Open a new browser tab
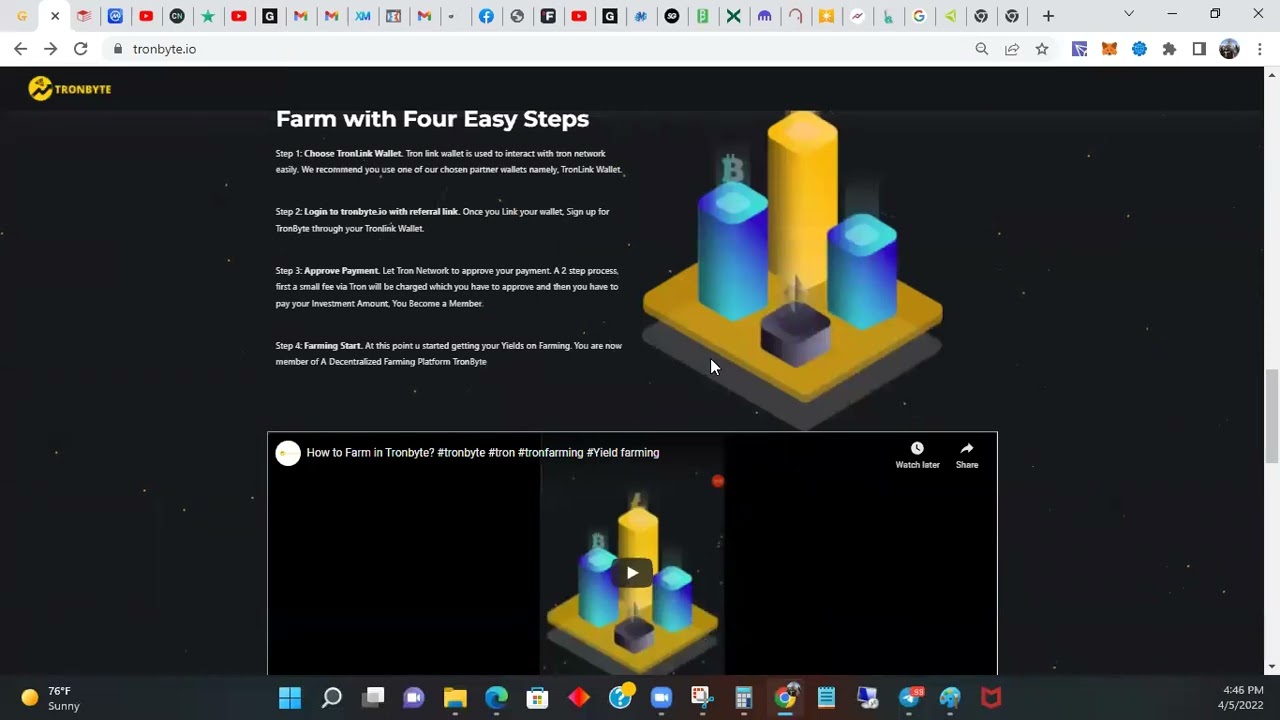Screen dimensions: 1280x720 click(x=1048, y=16)
